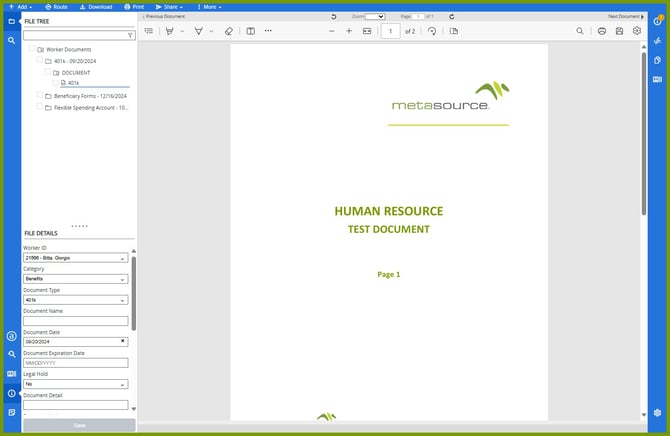
Task: Click Route in top toolbar
Action: click(x=56, y=7)
